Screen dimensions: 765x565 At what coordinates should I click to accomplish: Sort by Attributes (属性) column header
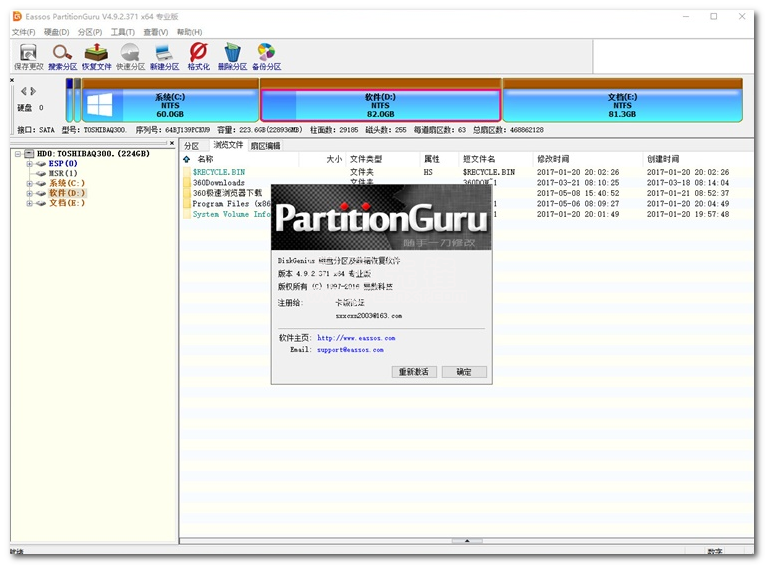(x=439, y=159)
